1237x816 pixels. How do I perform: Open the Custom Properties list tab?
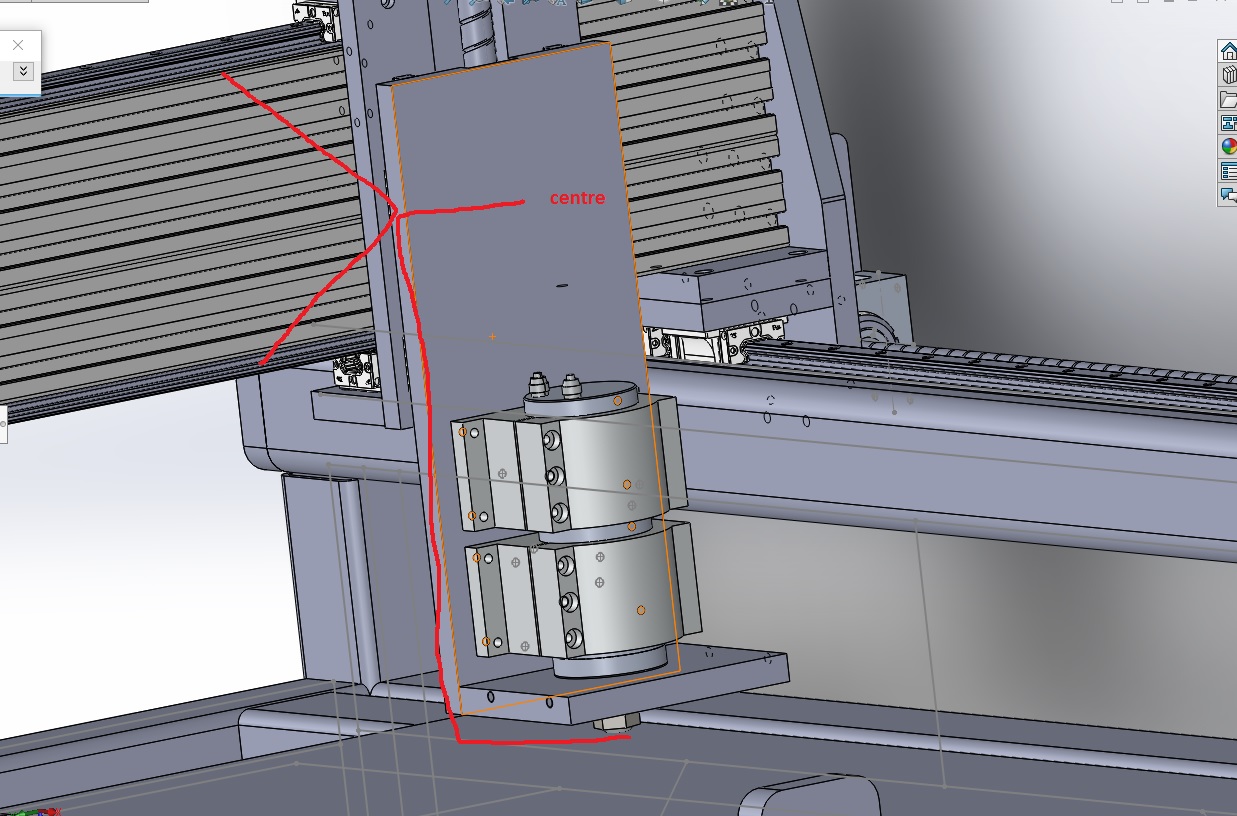click(1228, 171)
